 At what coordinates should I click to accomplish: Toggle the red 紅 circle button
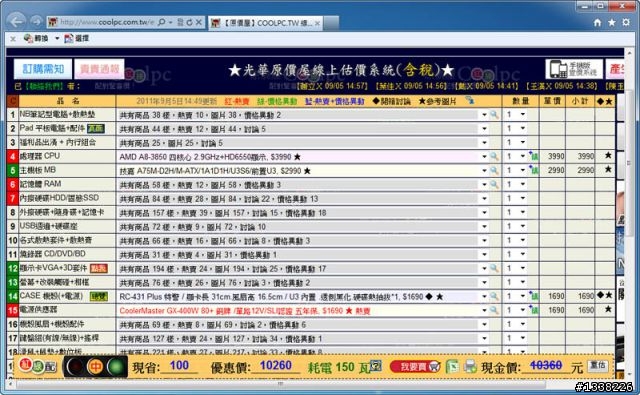pyautogui.click(x=25, y=364)
